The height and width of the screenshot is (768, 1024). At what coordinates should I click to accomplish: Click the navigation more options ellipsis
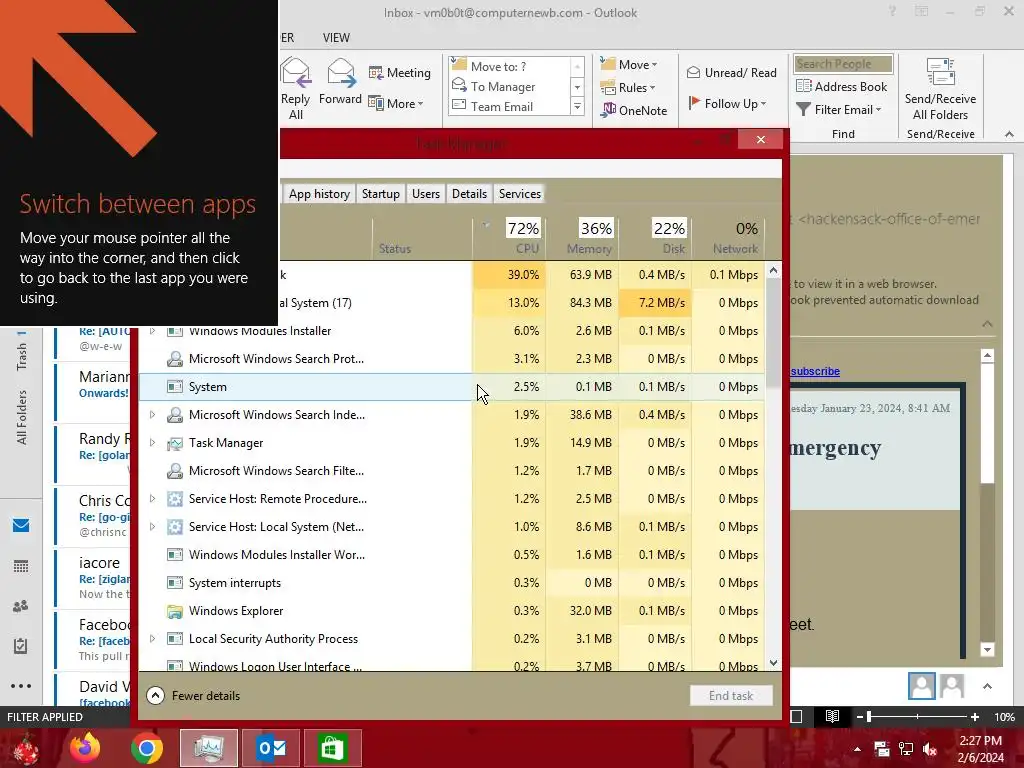(21, 686)
